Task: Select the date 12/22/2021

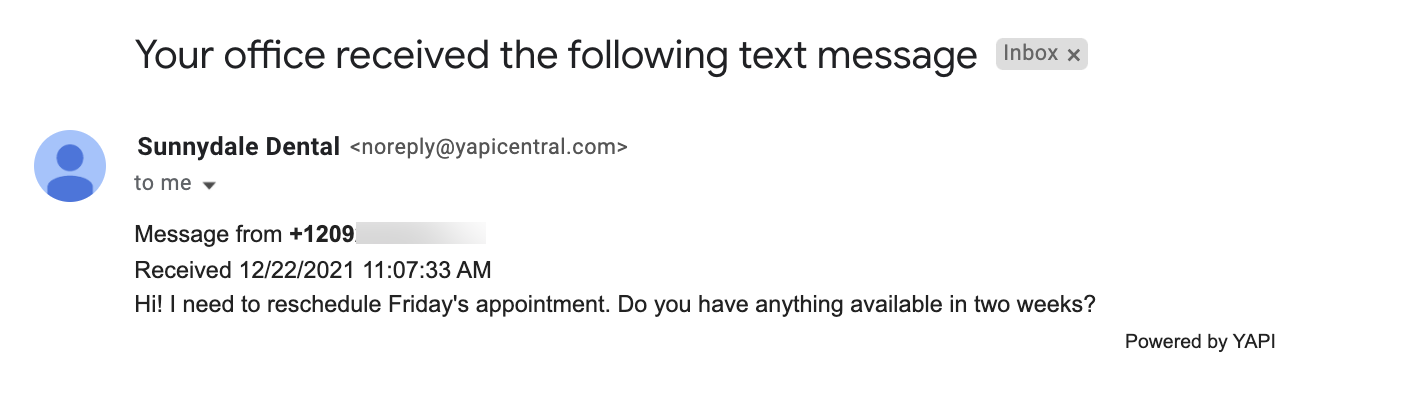Action: pos(290,270)
